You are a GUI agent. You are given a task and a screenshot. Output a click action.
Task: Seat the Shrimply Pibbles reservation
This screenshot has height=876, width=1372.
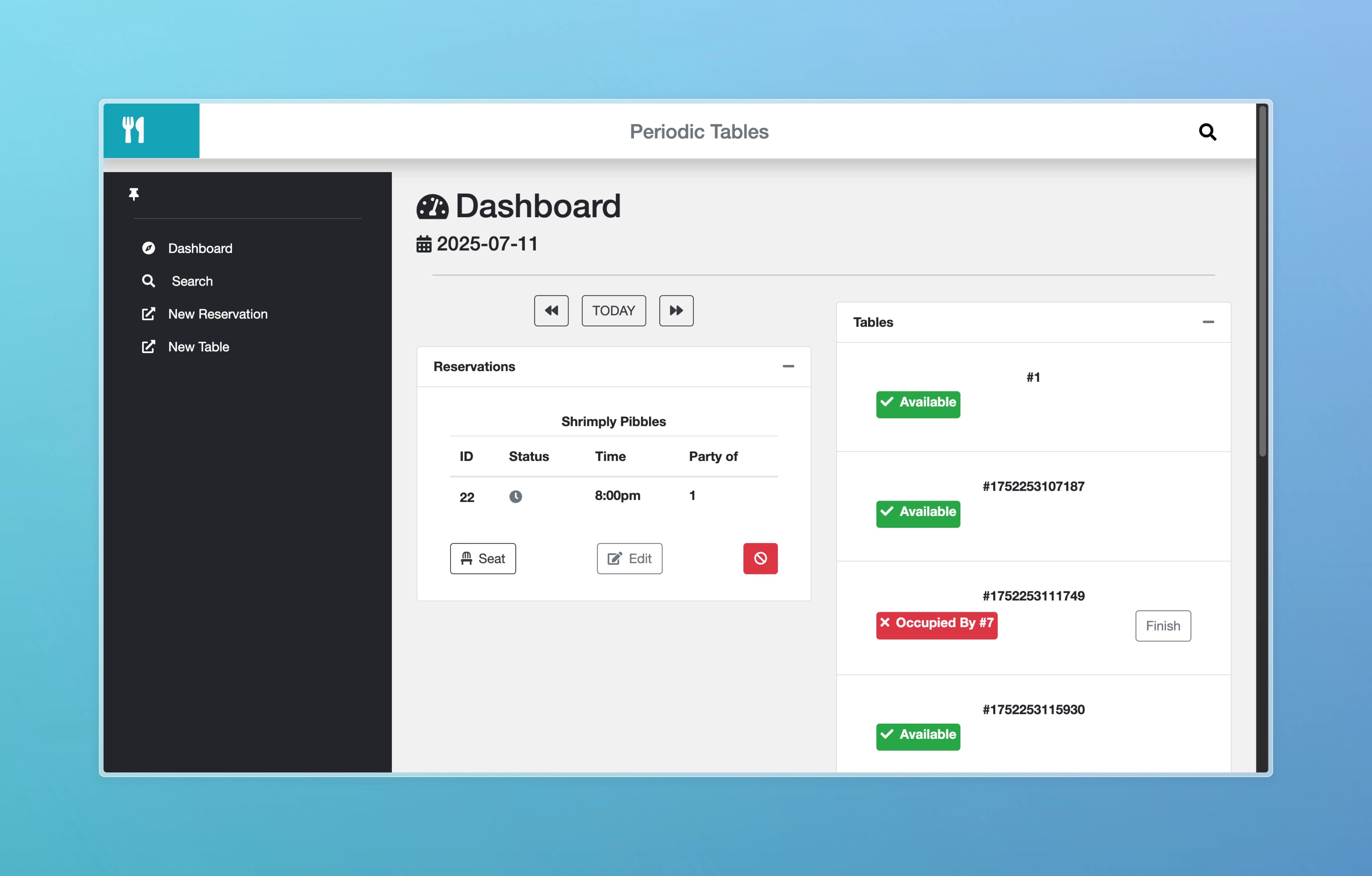483,558
